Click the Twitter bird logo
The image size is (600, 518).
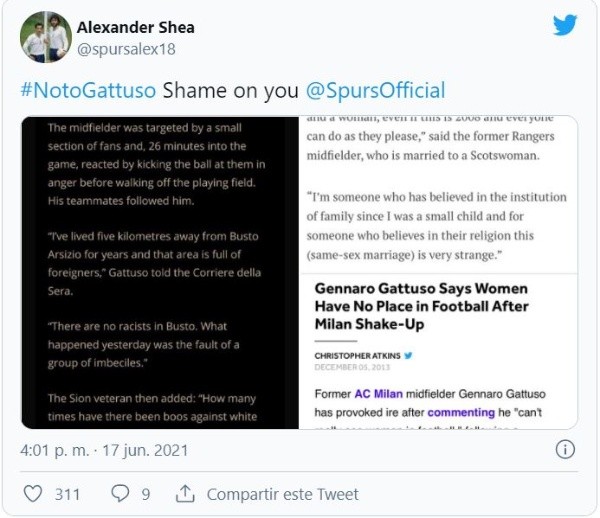click(x=565, y=26)
